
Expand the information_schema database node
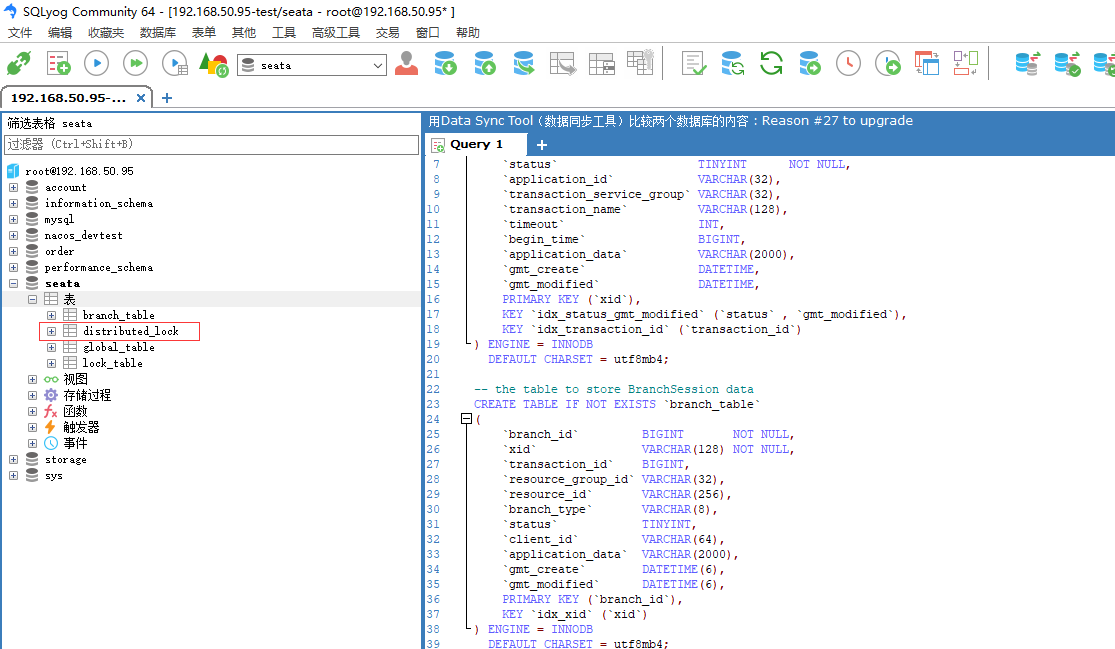(14, 203)
